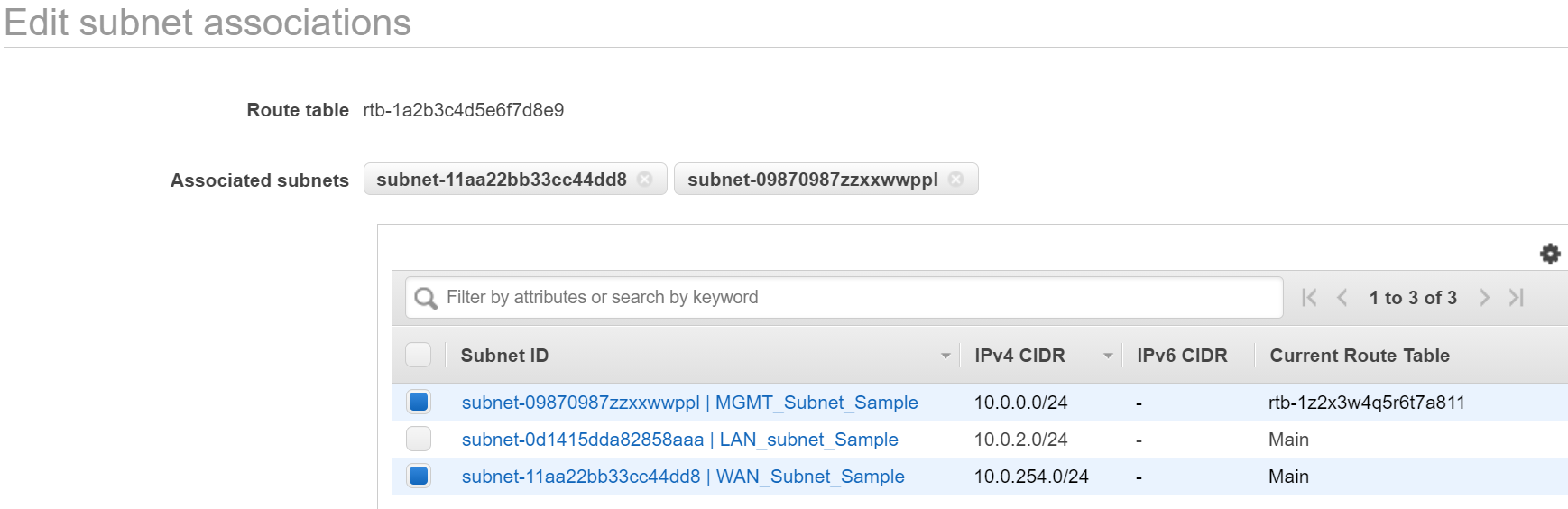Open the WAN_Subnet_Sample subnet link

tap(683, 477)
